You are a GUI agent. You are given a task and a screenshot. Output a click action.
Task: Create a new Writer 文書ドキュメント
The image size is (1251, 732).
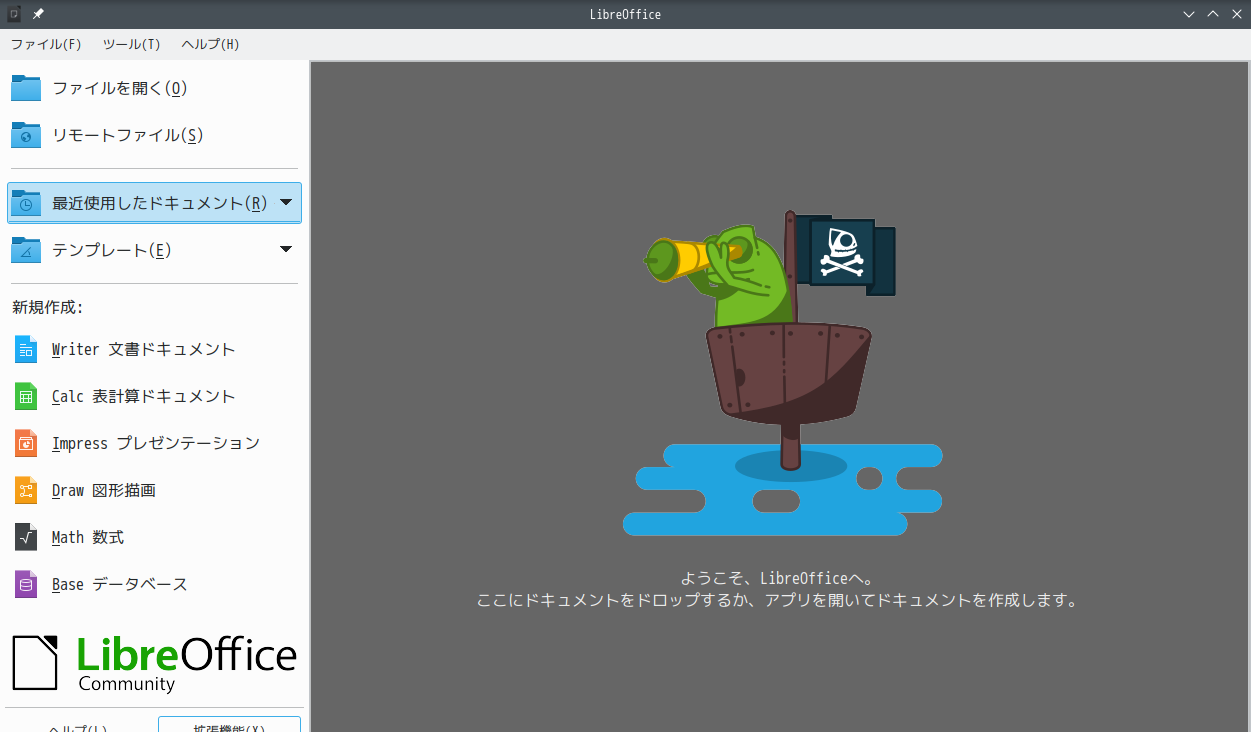tap(153, 350)
